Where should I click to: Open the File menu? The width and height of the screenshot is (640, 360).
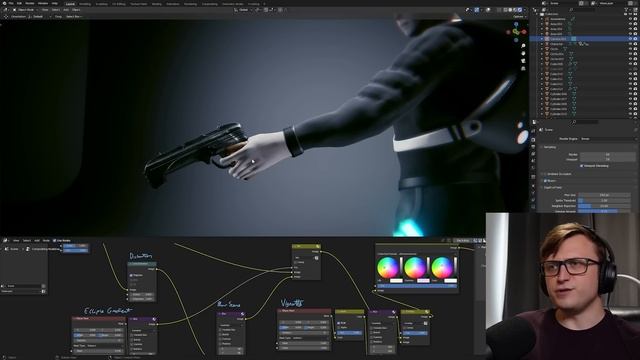11,3
